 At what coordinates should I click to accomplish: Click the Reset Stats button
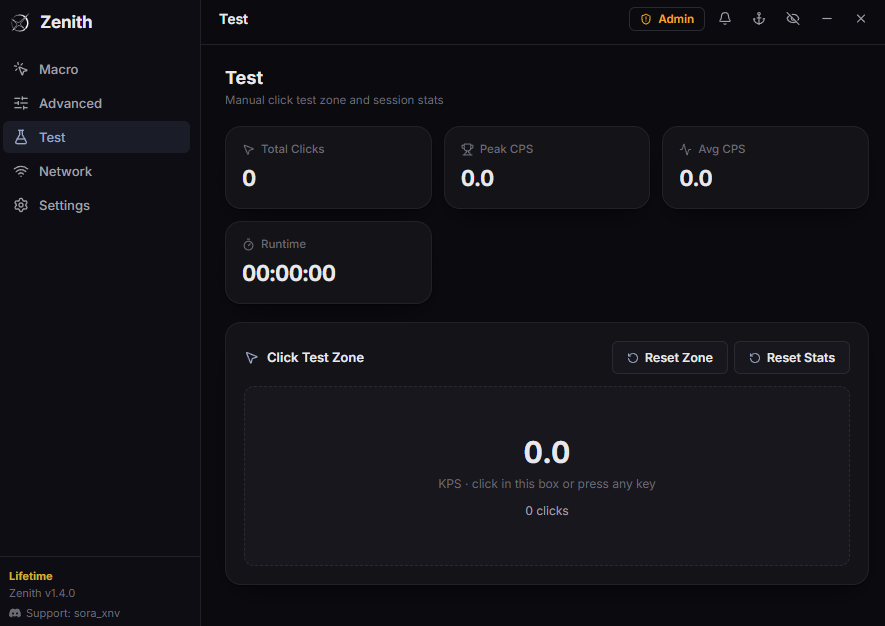click(791, 357)
